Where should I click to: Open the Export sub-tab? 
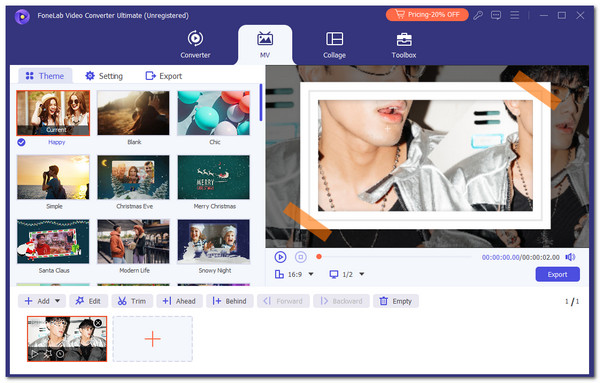(x=163, y=76)
